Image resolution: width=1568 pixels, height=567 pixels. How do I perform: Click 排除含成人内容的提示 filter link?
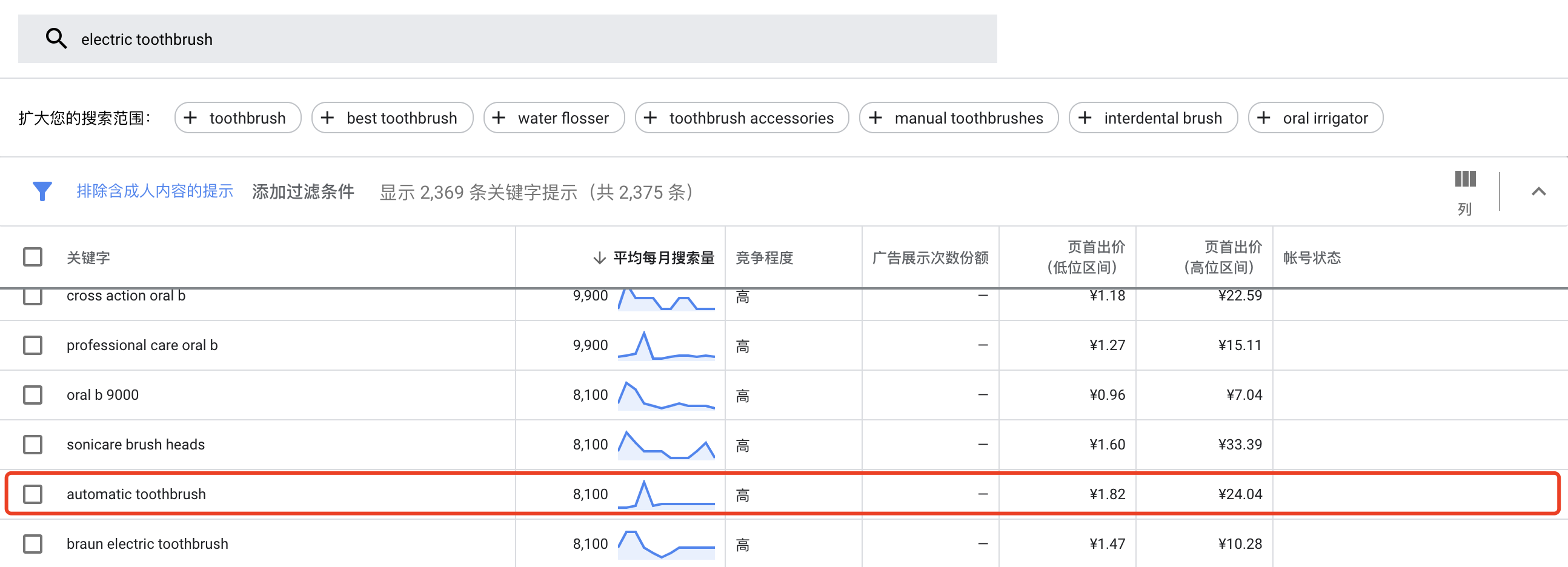(x=154, y=191)
